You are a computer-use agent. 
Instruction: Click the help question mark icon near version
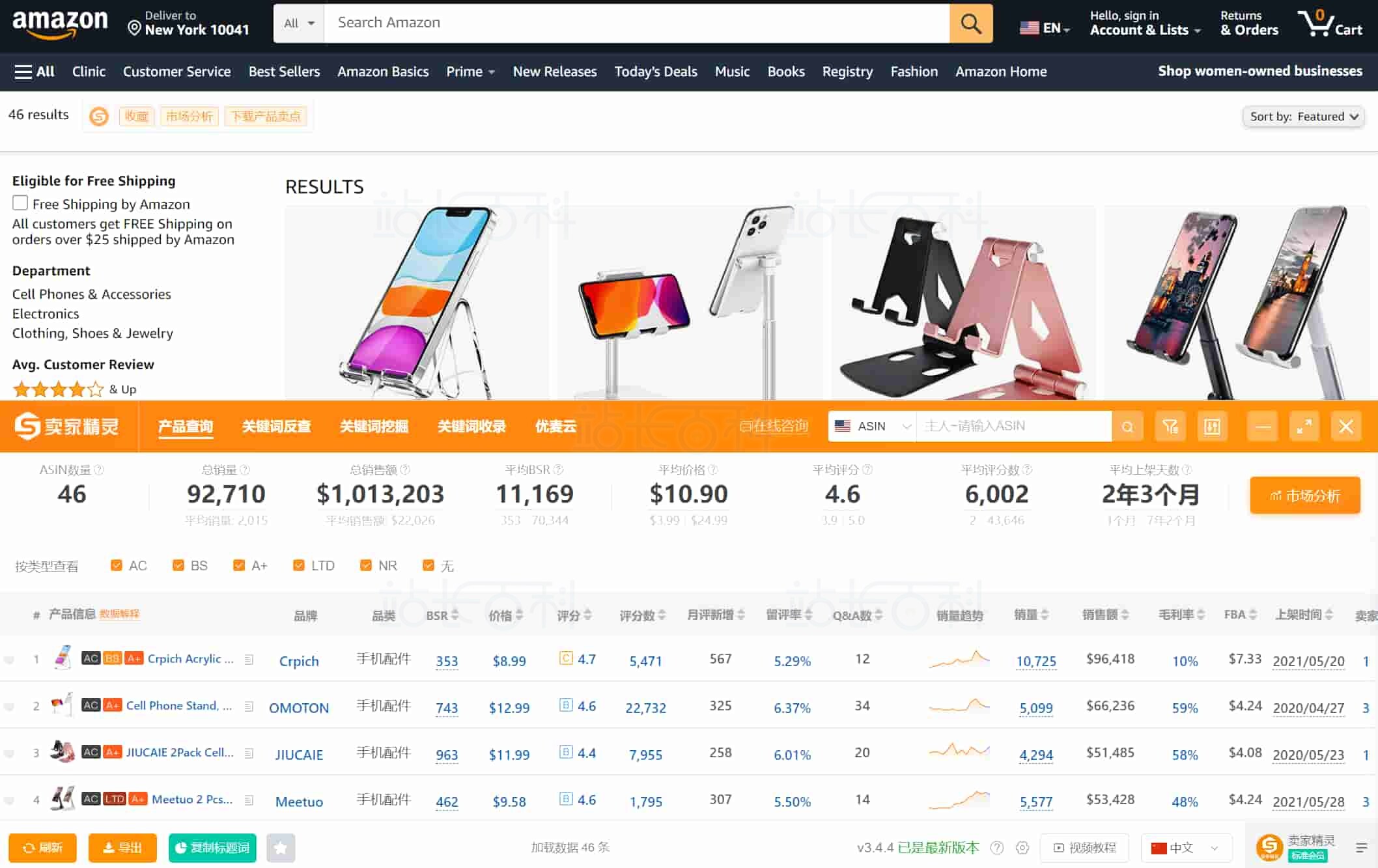[x=996, y=847]
